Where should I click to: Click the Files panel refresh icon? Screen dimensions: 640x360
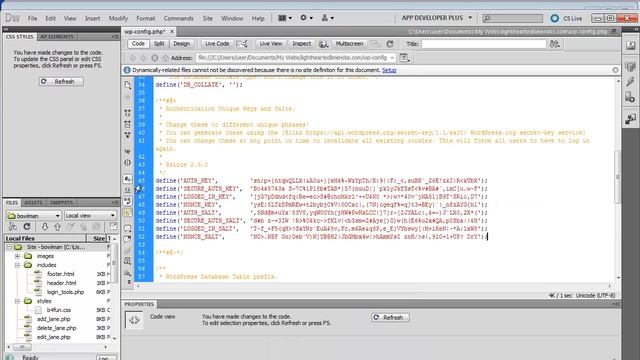point(27,227)
